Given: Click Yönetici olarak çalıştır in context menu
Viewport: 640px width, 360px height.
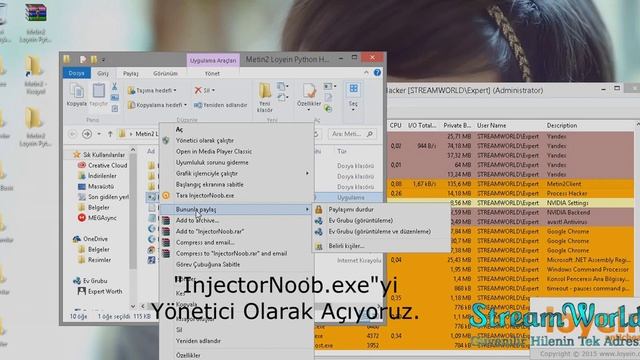Looking at the screenshot, I should coord(205,140).
